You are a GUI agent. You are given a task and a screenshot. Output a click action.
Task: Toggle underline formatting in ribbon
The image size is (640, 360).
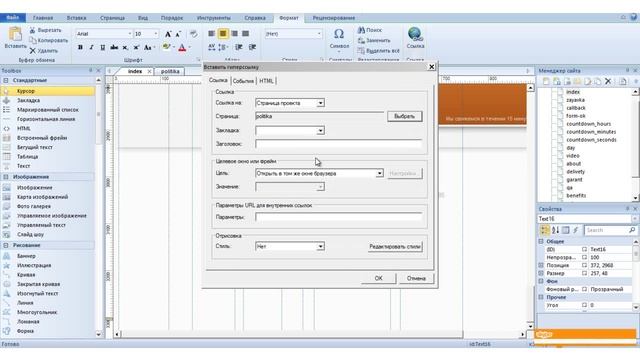click(x=102, y=47)
